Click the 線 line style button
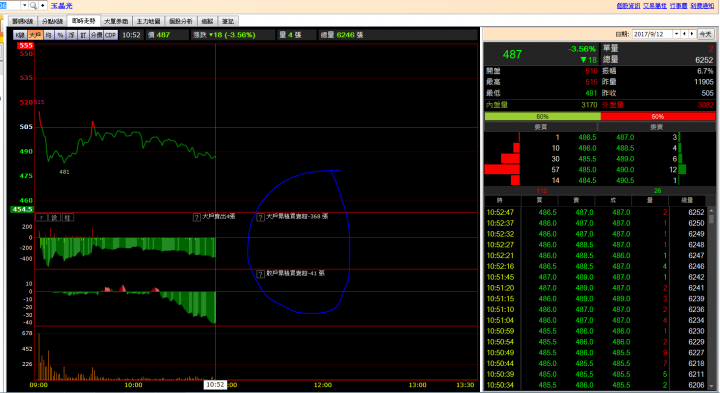 click(54, 218)
